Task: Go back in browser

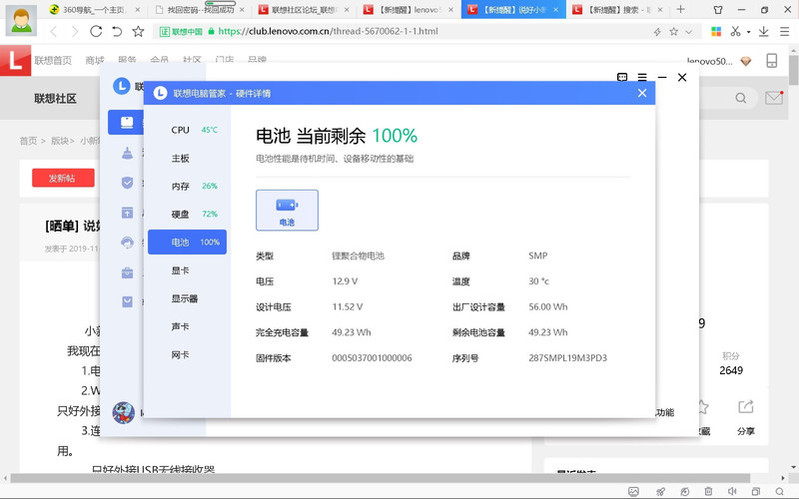Action: [x=54, y=32]
